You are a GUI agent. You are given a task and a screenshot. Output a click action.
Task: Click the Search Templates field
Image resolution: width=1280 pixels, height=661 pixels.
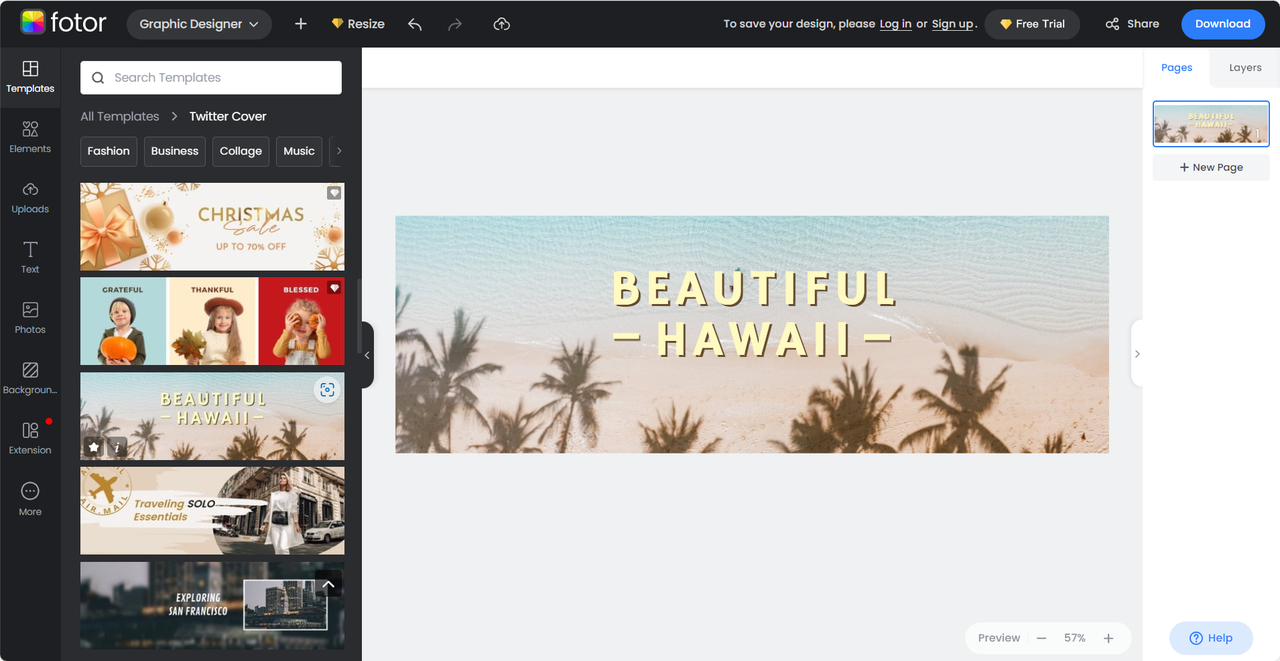click(x=211, y=78)
